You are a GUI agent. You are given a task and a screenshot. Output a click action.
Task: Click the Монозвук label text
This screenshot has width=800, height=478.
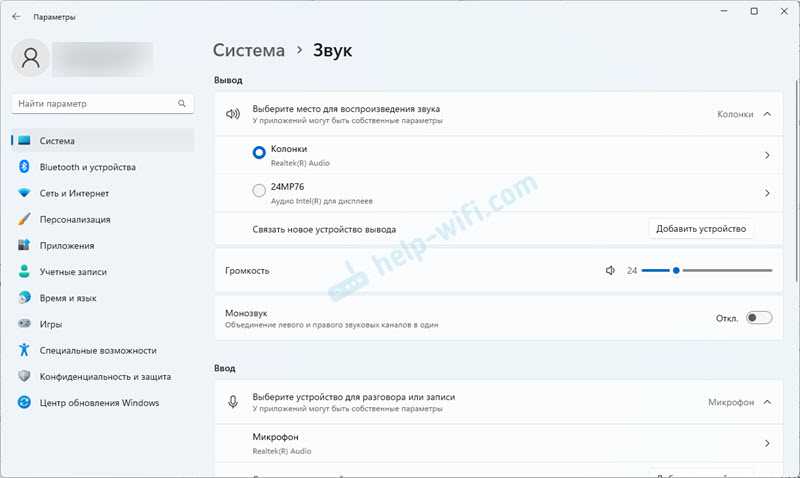(246, 313)
